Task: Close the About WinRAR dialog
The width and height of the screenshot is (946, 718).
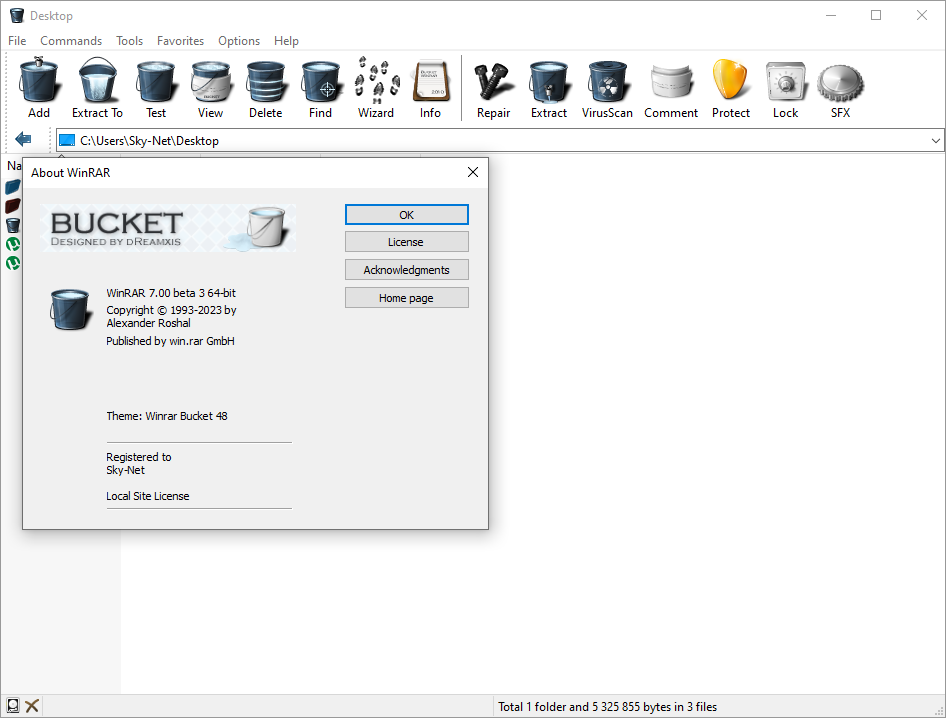Action: click(x=473, y=173)
